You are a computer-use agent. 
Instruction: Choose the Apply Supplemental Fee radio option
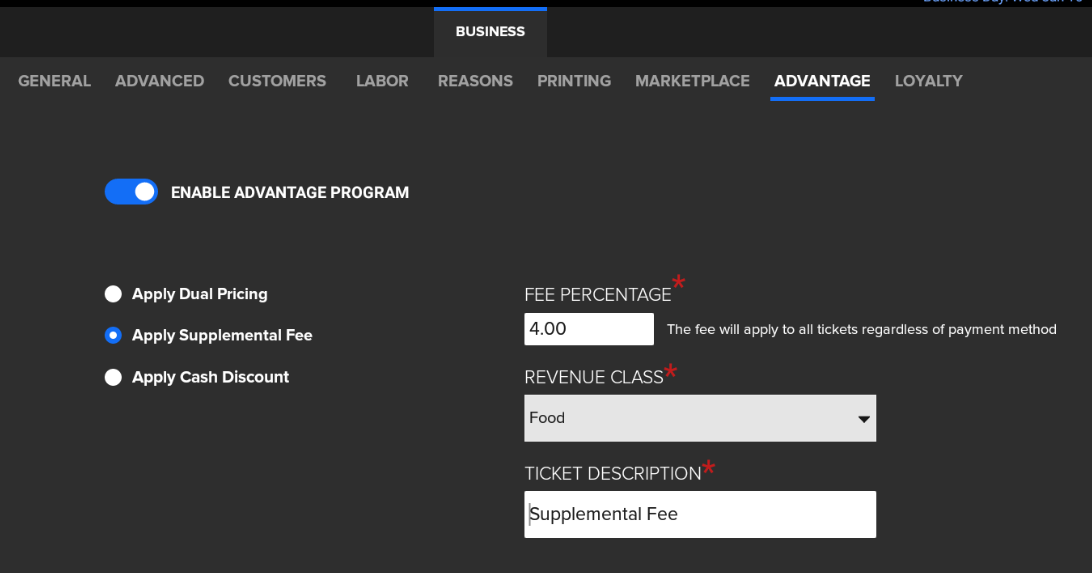[x=113, y=336]
